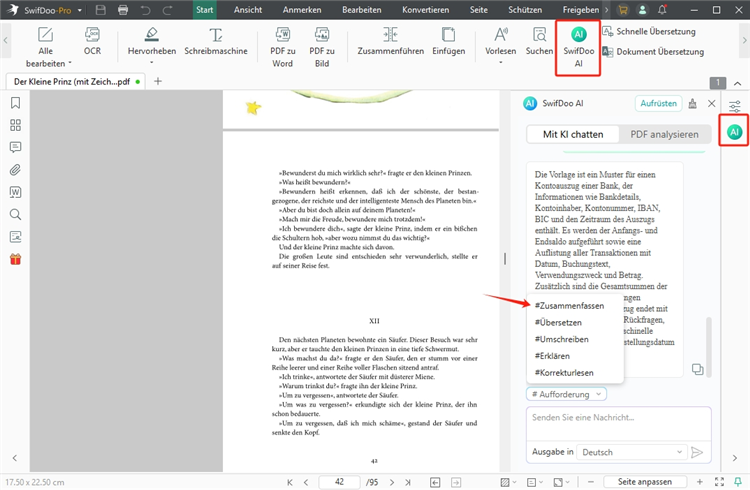The width and height of the screenshot is (750, 490).
Task: Toggle the AI icon in right sidebar
Action: click(734, 132)
